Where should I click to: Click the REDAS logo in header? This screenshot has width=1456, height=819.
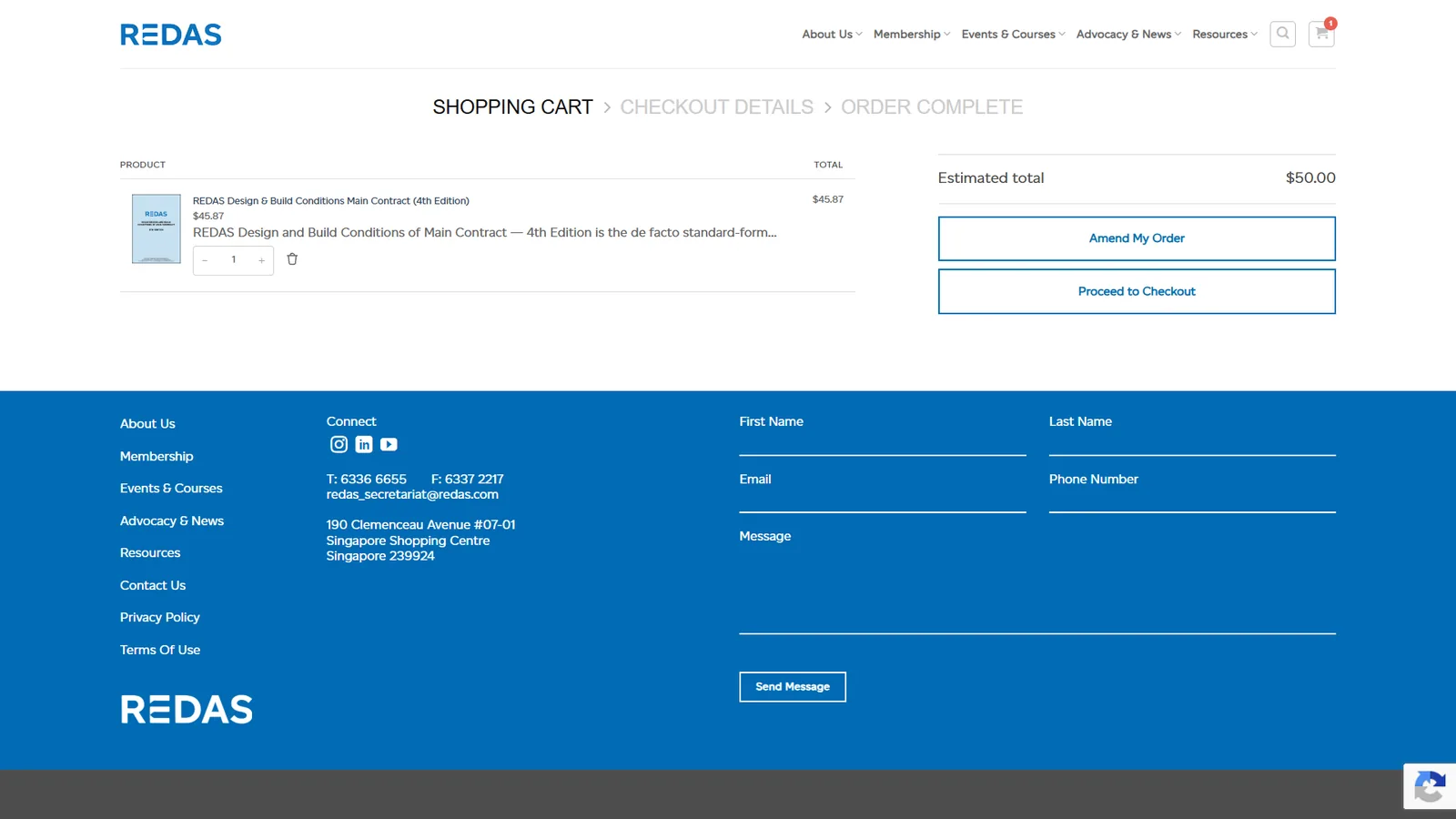[x=171, y=35]
